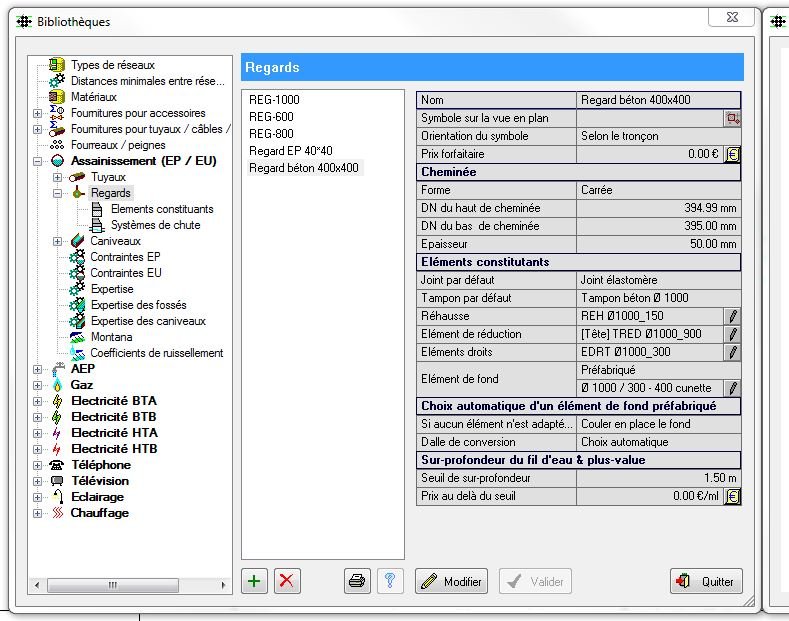Viewport: 789px width, 621px height.
Task: Click the help question mark icon
Action: click(390, 581)
